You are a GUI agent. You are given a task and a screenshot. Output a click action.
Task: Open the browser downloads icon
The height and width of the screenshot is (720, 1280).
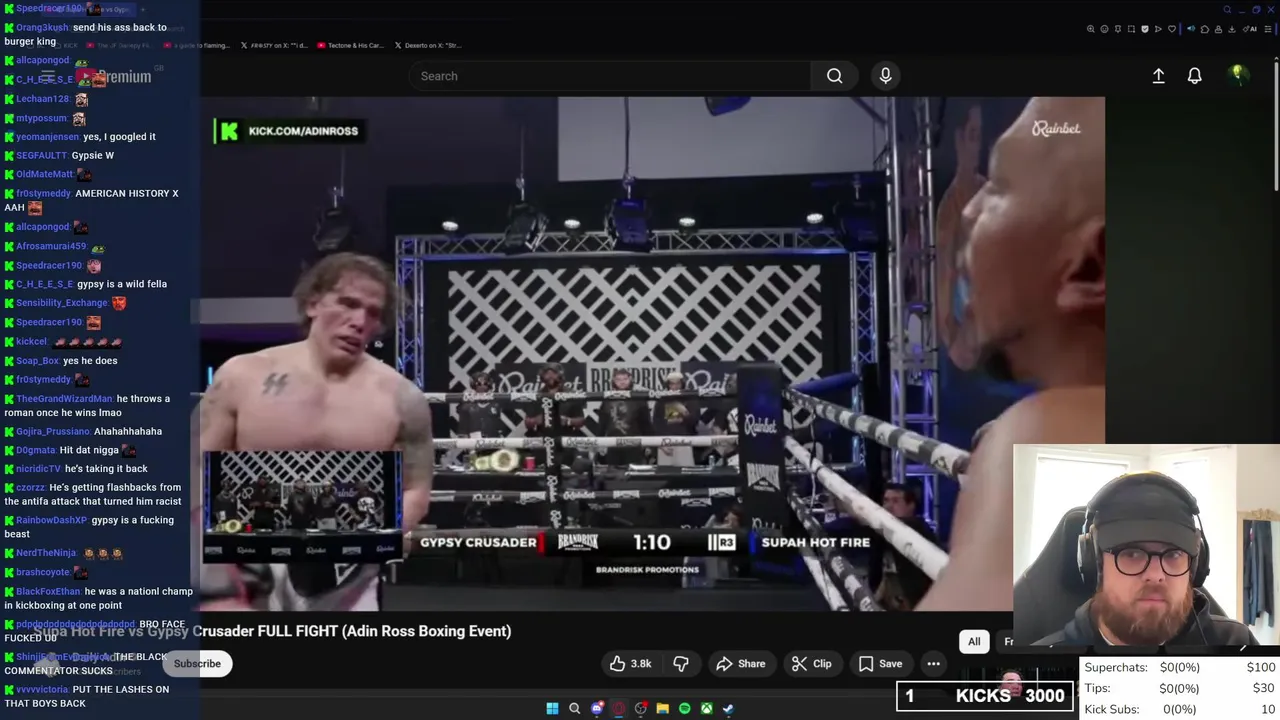click(x=1231, y=29)
